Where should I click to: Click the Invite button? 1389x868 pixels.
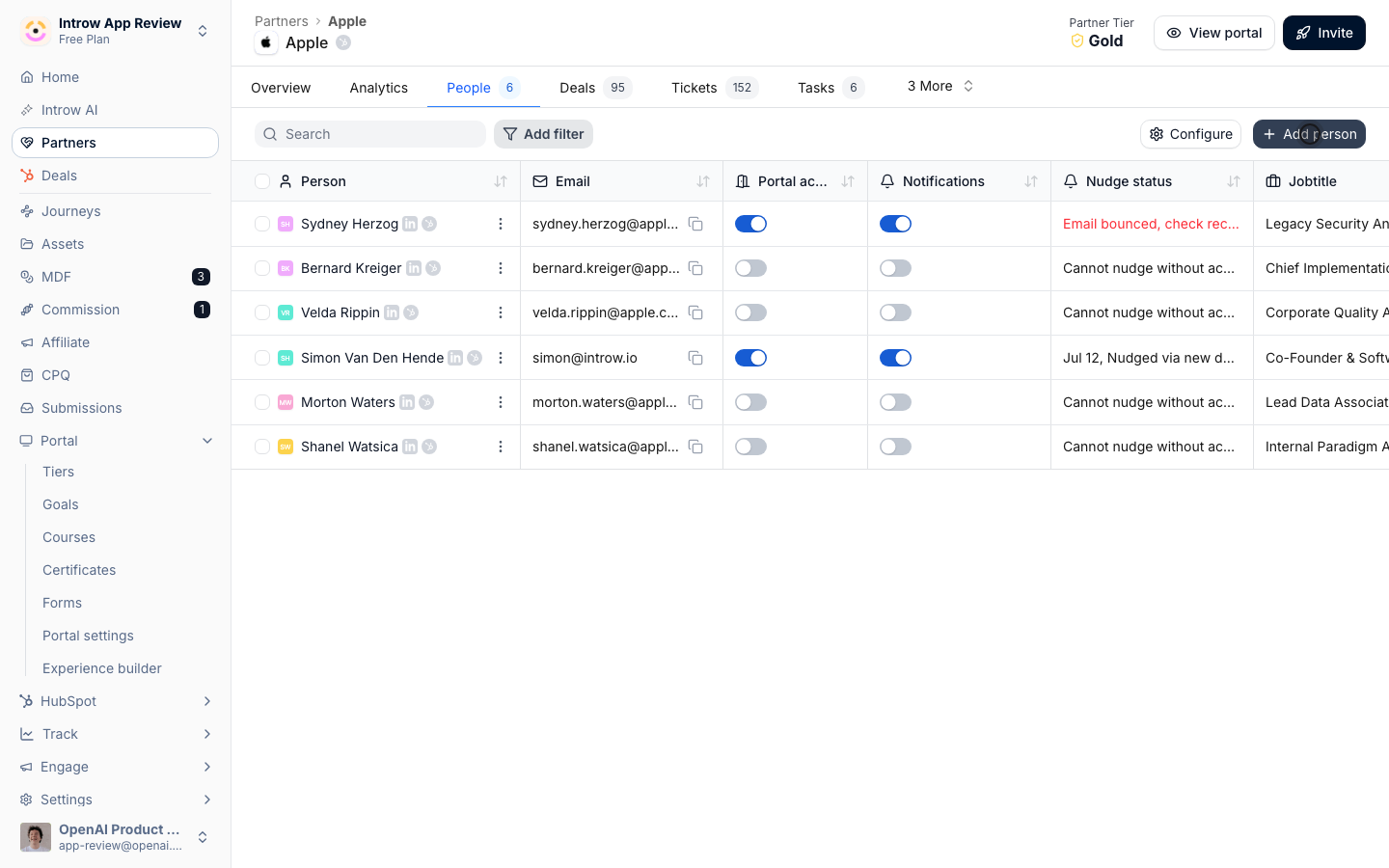tap(1324, 33)
